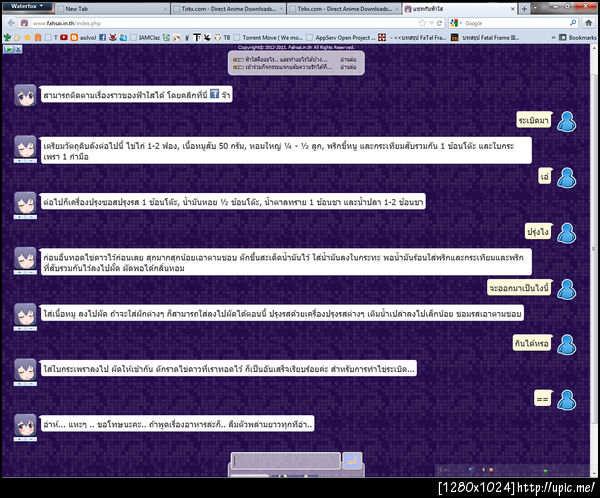The height and width of the screenshot is (498, 600).
Task: Switch to the second Tirkx.com tab
Action: click(x=344, y=8)
